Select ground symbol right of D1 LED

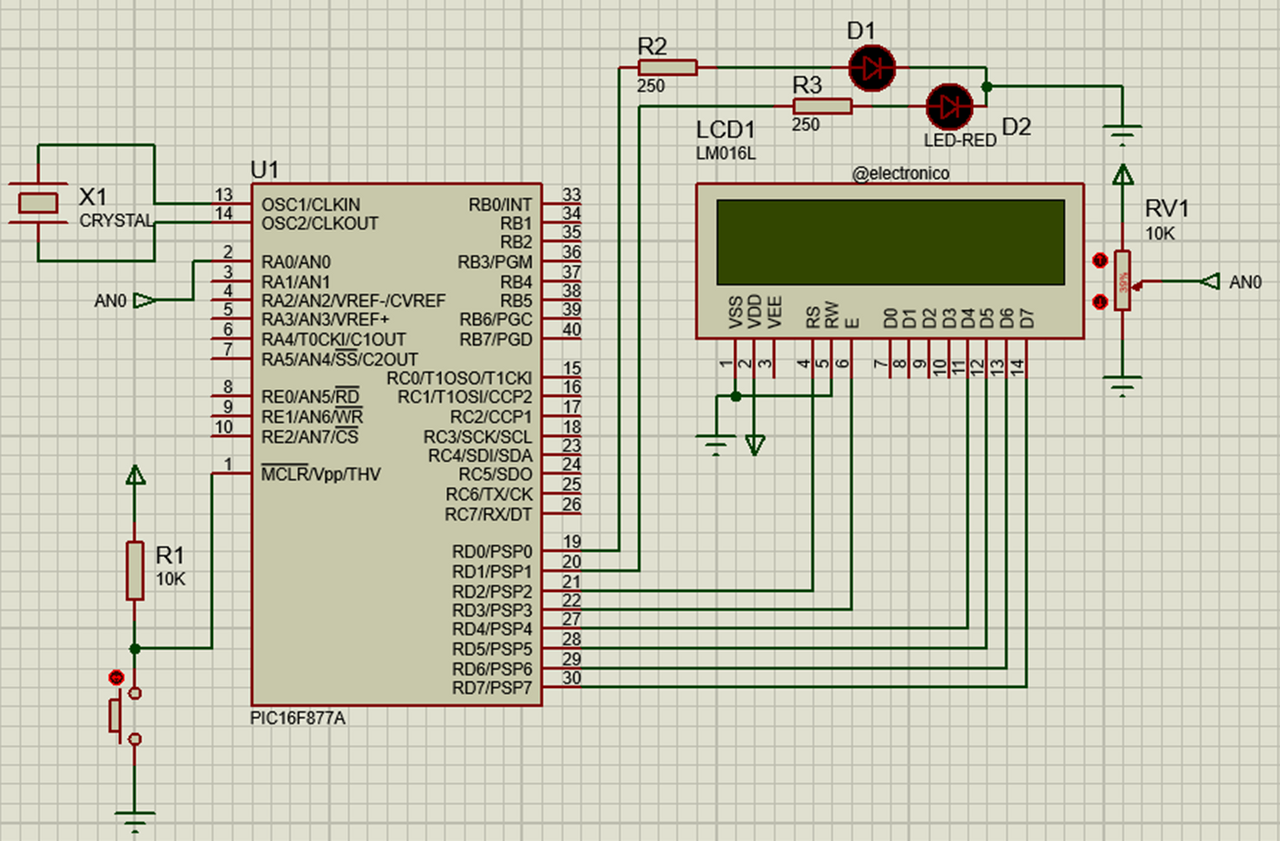click(1123, 134)
